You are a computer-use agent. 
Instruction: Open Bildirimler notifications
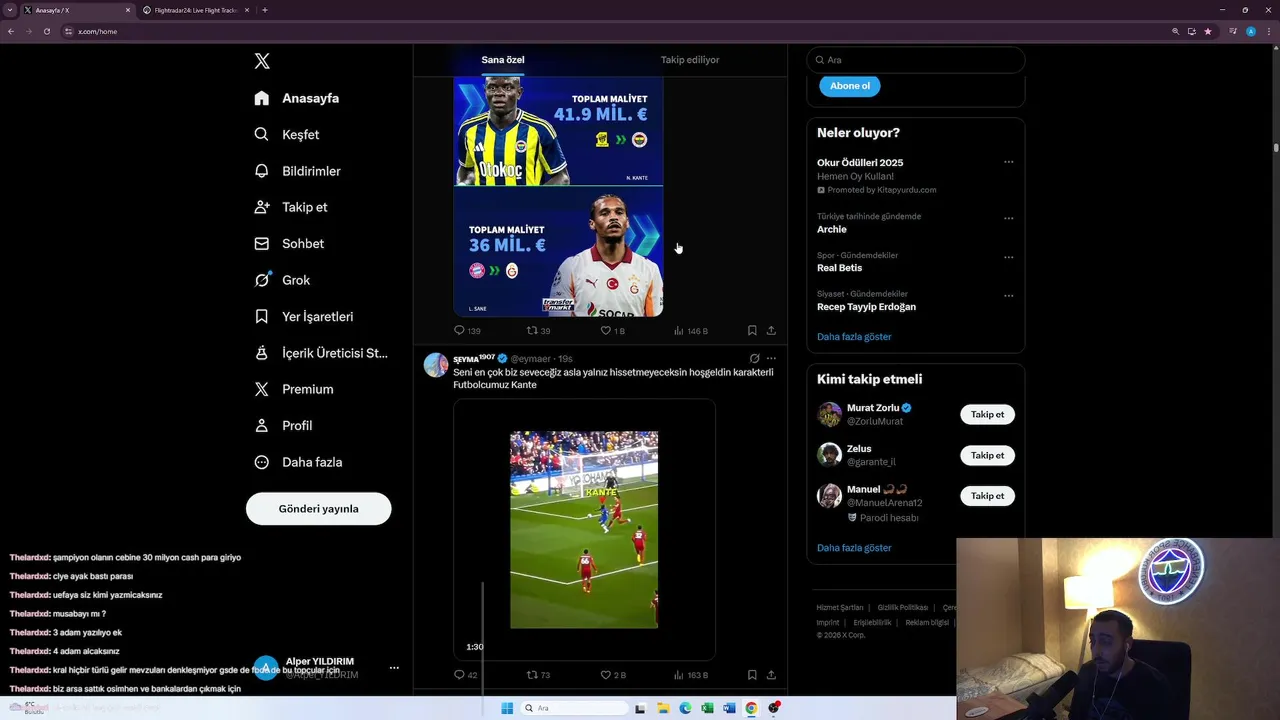point(297,171)
